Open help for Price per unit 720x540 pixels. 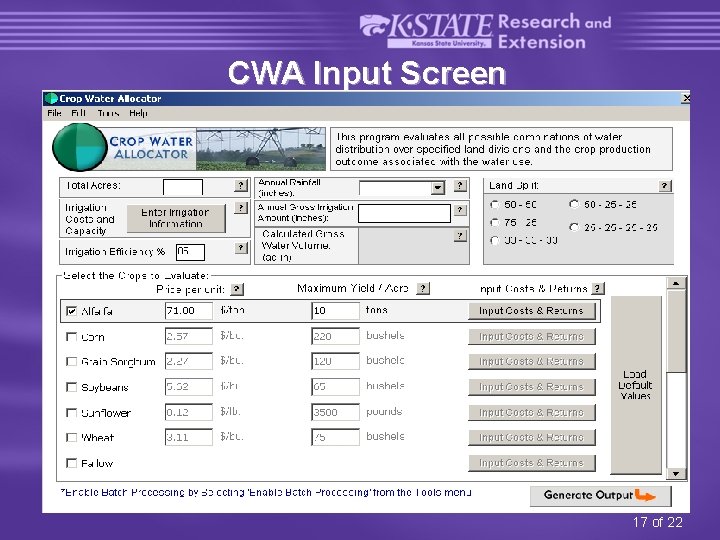point(237,289)
